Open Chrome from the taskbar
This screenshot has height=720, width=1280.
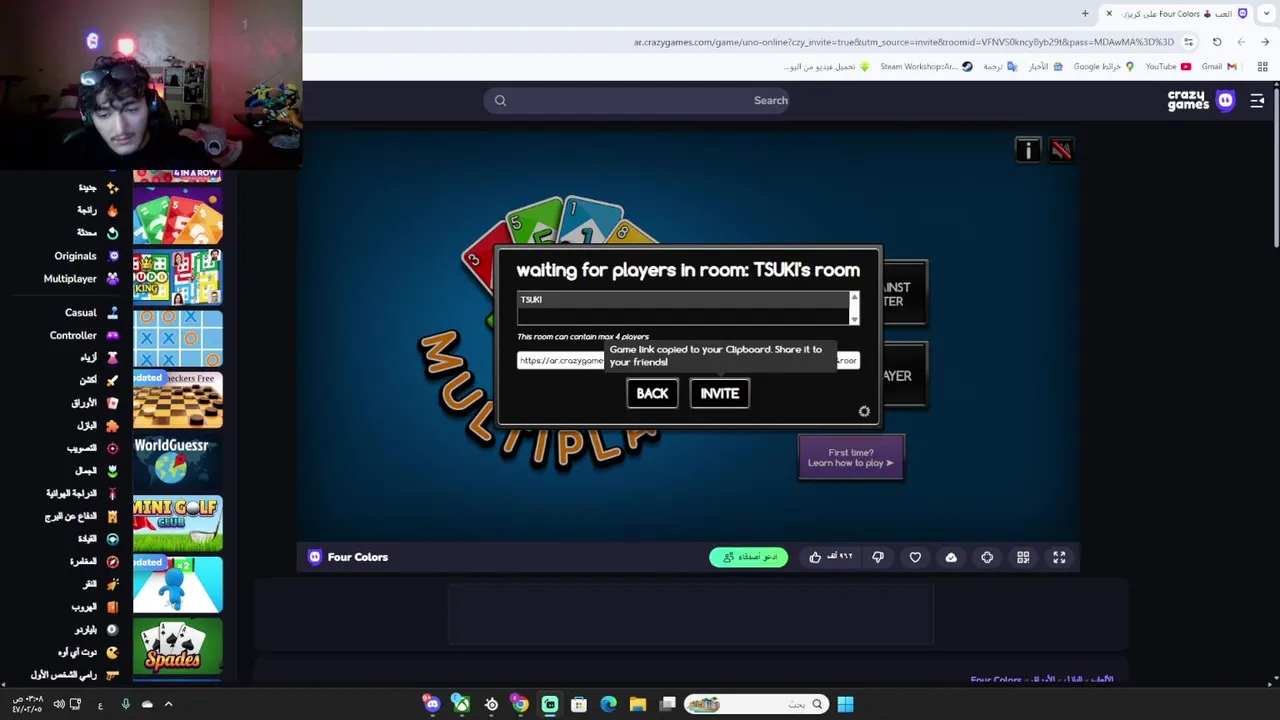(x=520, y=704)
